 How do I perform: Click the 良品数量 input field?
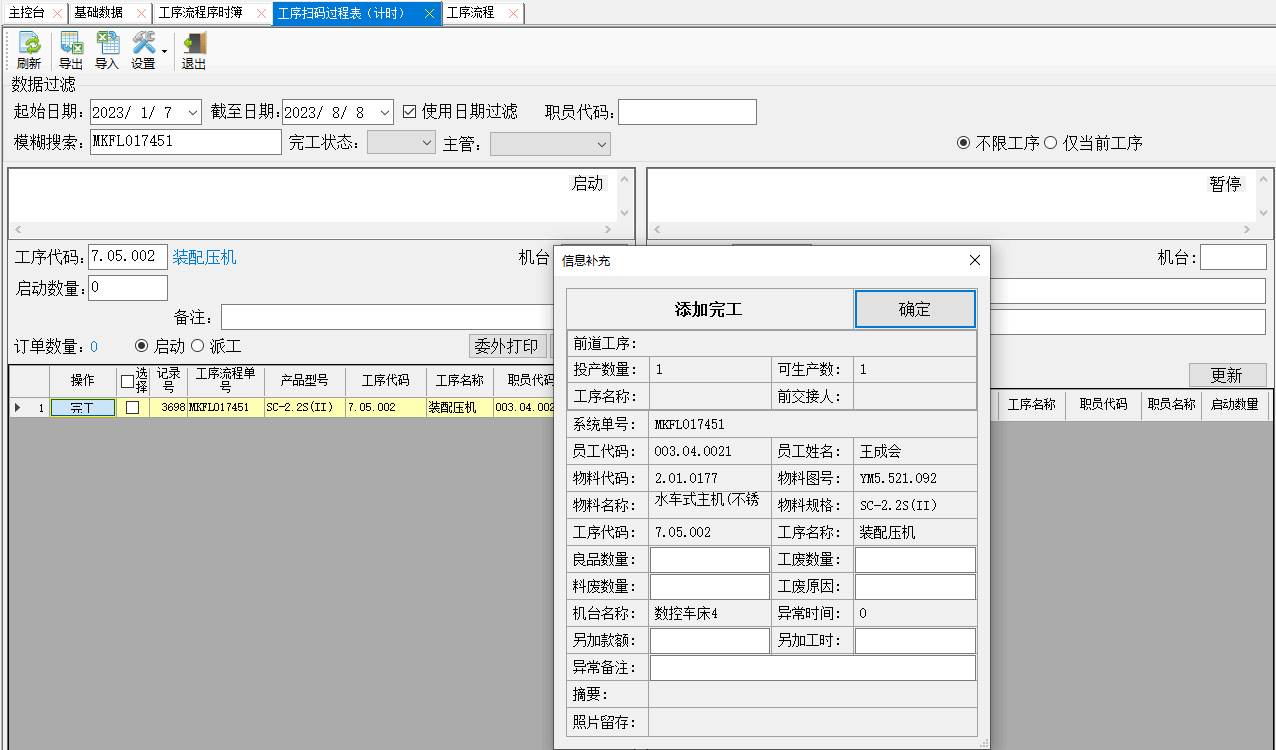tap(710, 560)
